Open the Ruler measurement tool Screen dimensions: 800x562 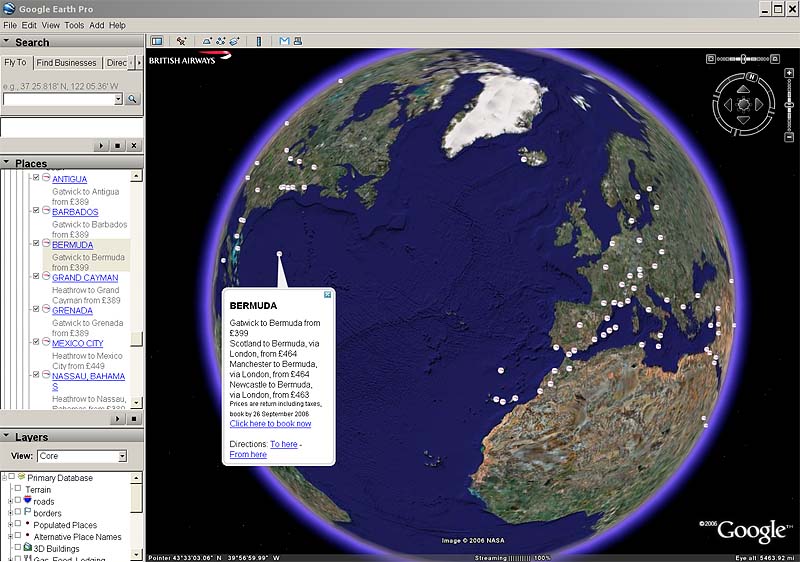point(259,41)
